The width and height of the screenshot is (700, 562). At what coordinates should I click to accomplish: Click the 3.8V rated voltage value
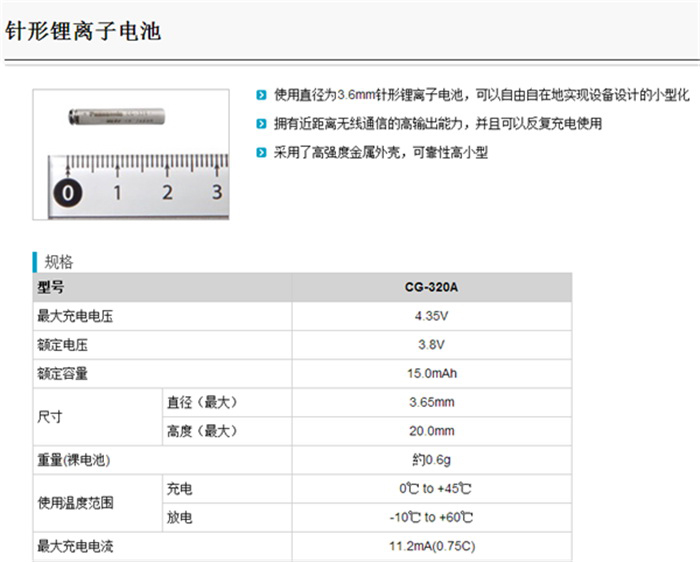point(432,345)
